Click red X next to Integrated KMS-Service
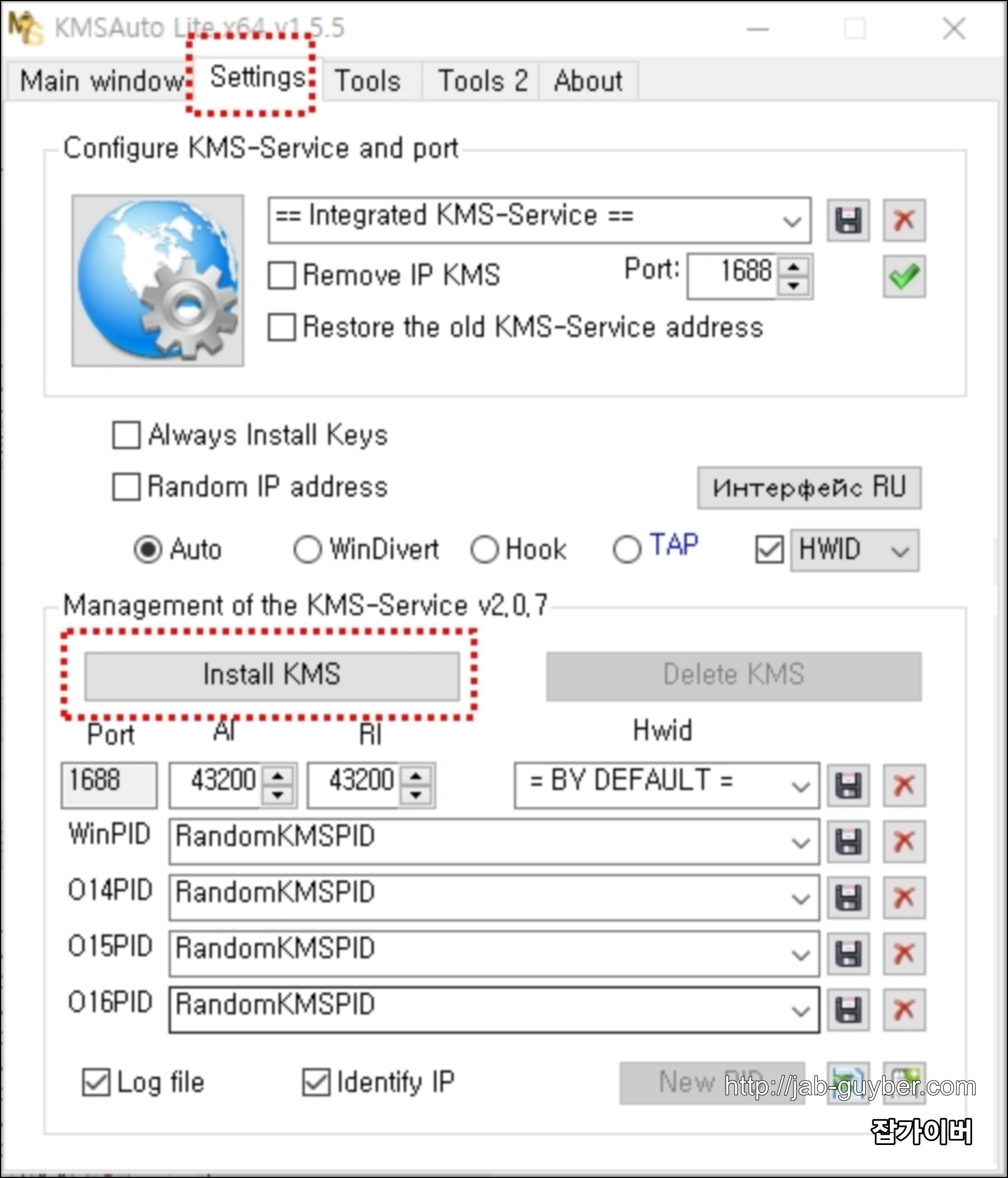 (904, 220)
